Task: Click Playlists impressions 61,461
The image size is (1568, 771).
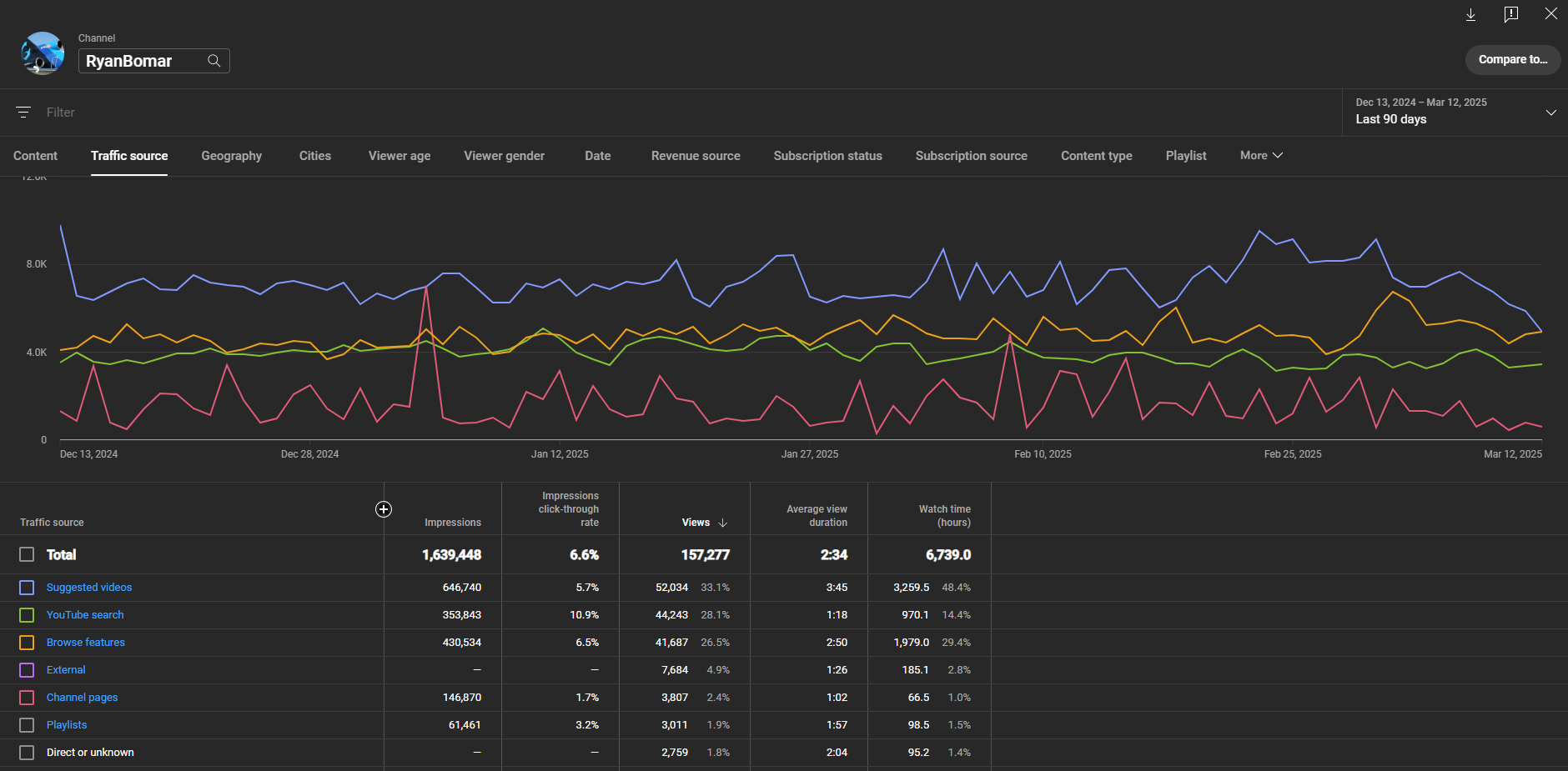Action: 465,725
